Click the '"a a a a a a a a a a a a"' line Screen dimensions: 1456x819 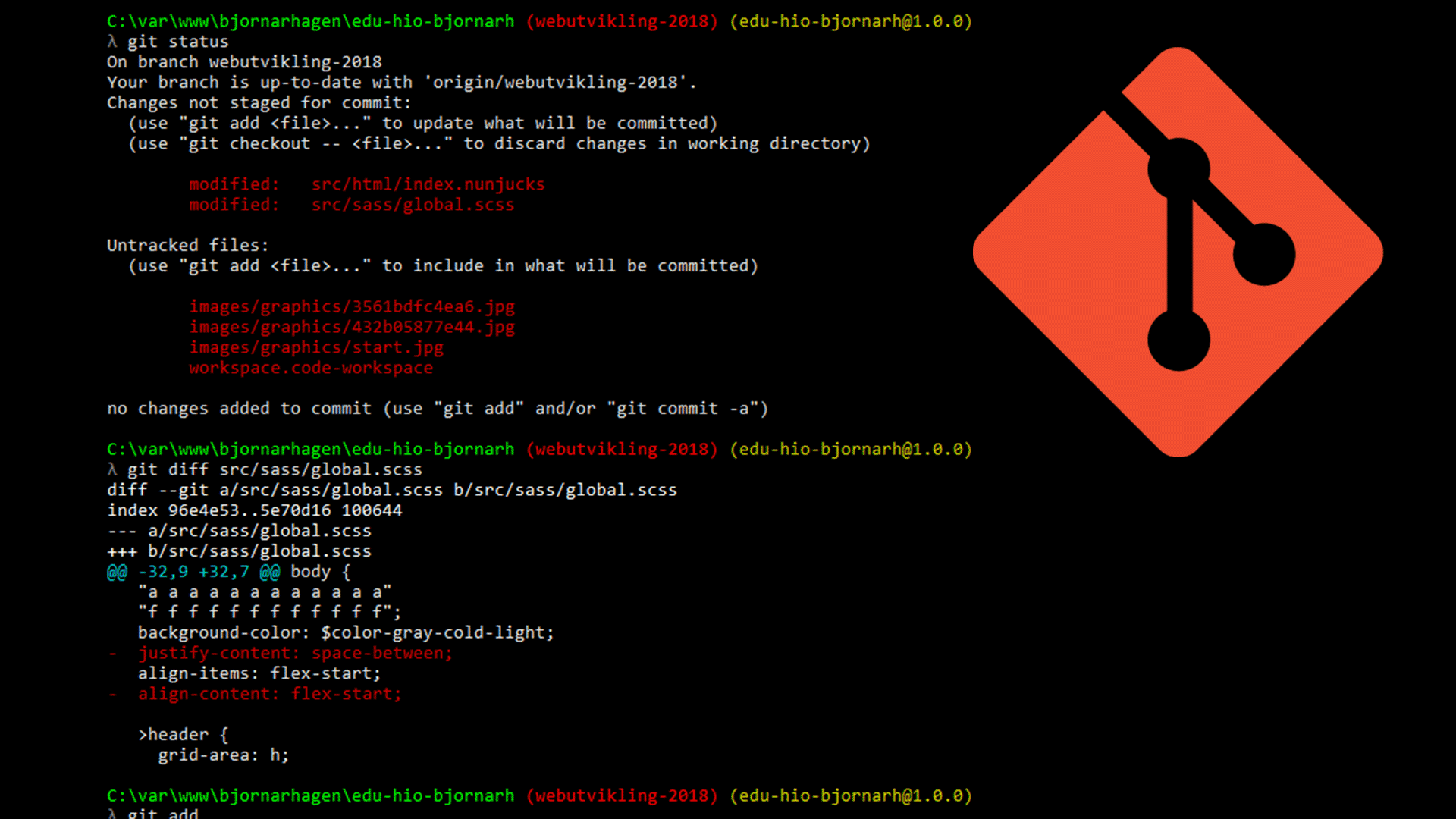pyautogui.click(x=265, y=592)
